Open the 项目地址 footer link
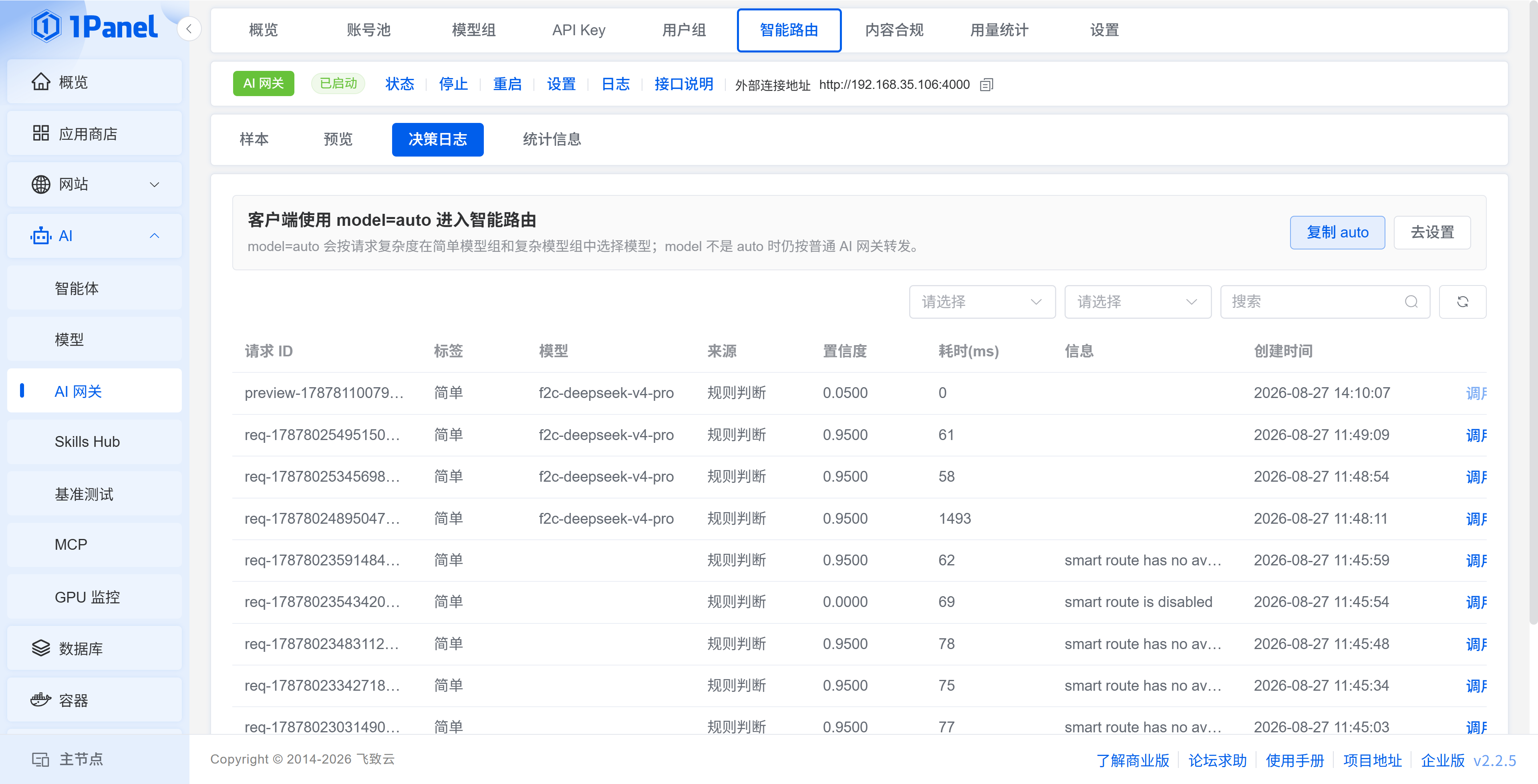The image size is (1538, 784). pos(1372,760)
